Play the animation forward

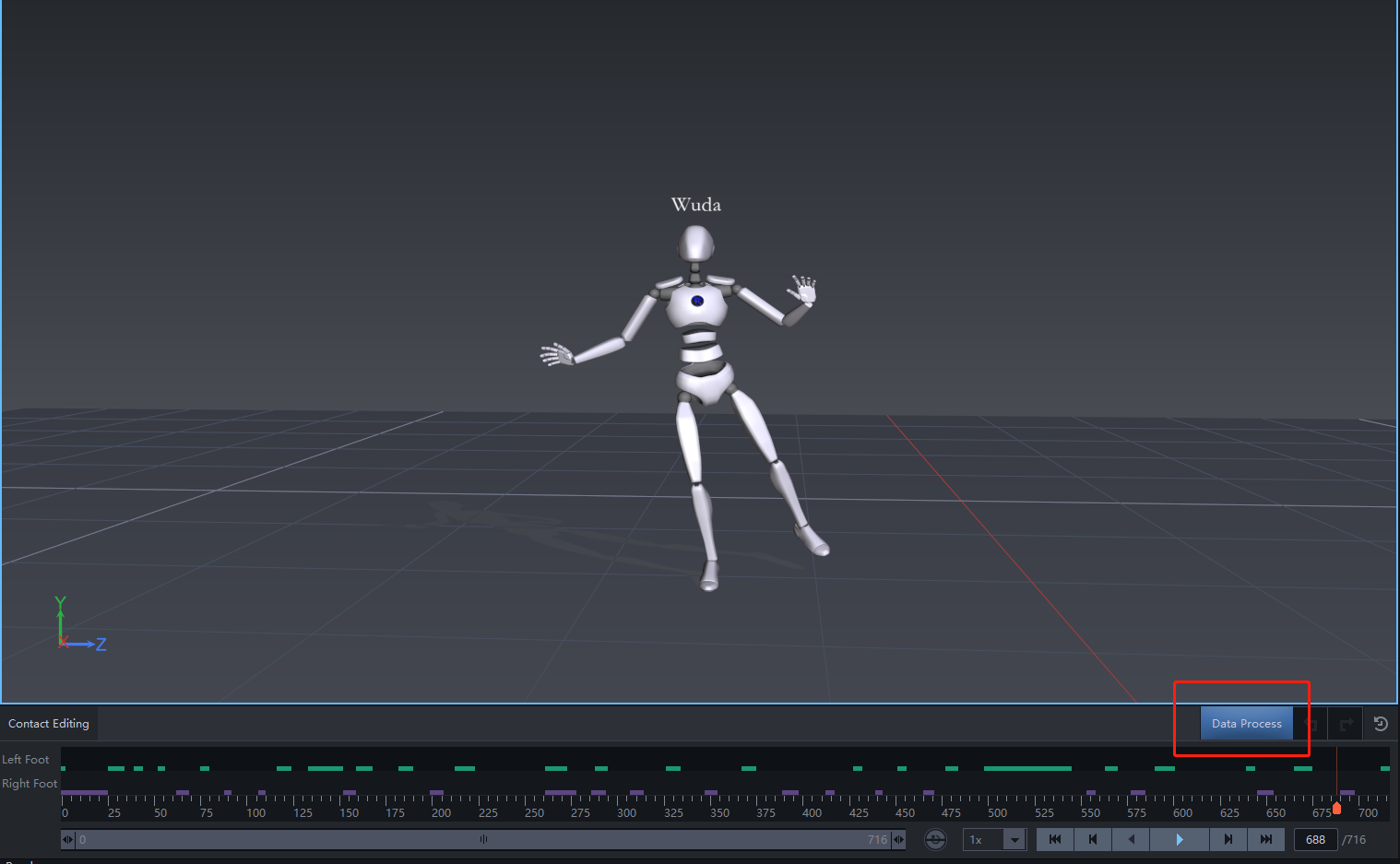[1179, 839]
